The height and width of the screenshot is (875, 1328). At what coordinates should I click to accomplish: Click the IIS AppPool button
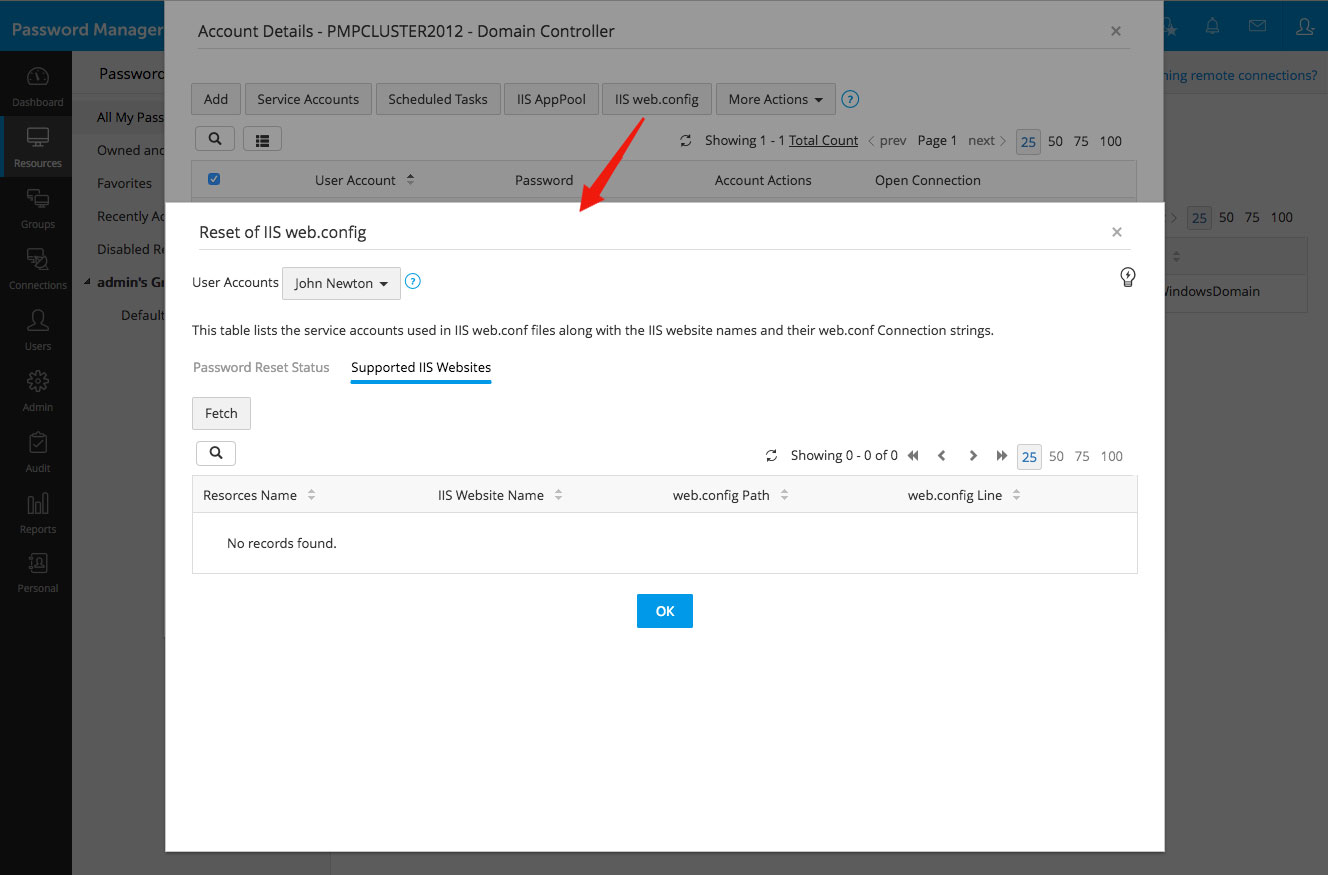(551, 99)
